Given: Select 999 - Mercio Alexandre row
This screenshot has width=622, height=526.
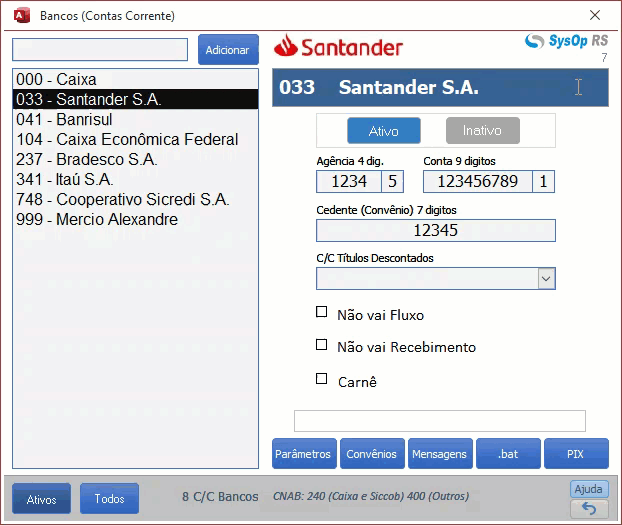Looking at the screenshot, I should [135, 219].
